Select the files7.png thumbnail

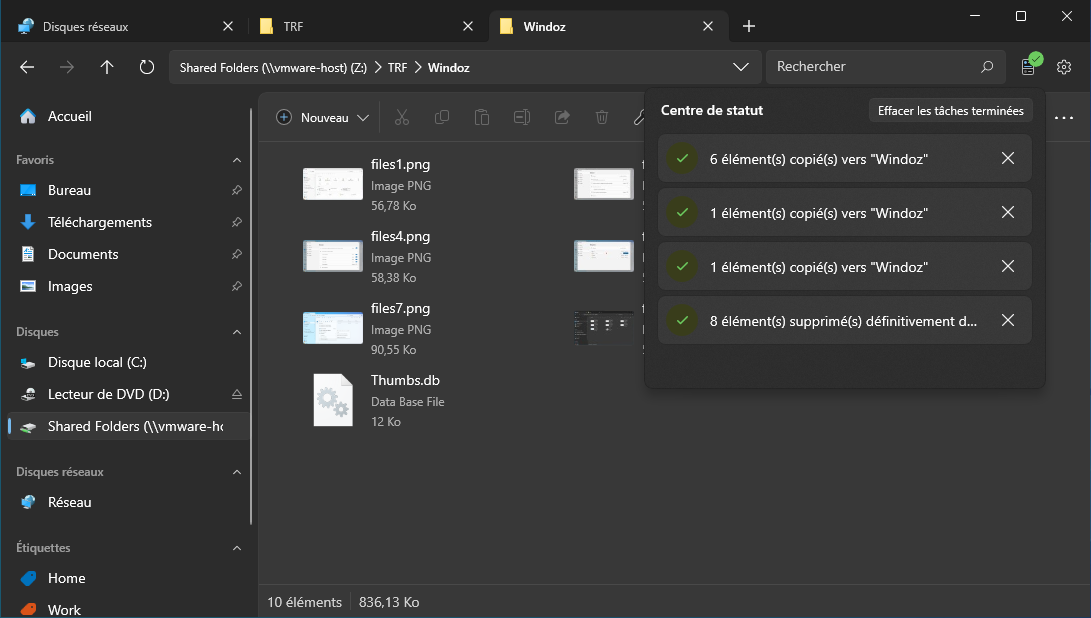(x=333, y=327)
